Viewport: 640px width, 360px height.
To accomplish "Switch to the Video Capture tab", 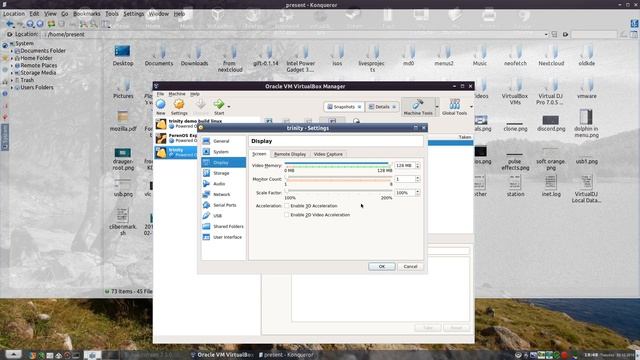I will (x=328, y=154).
